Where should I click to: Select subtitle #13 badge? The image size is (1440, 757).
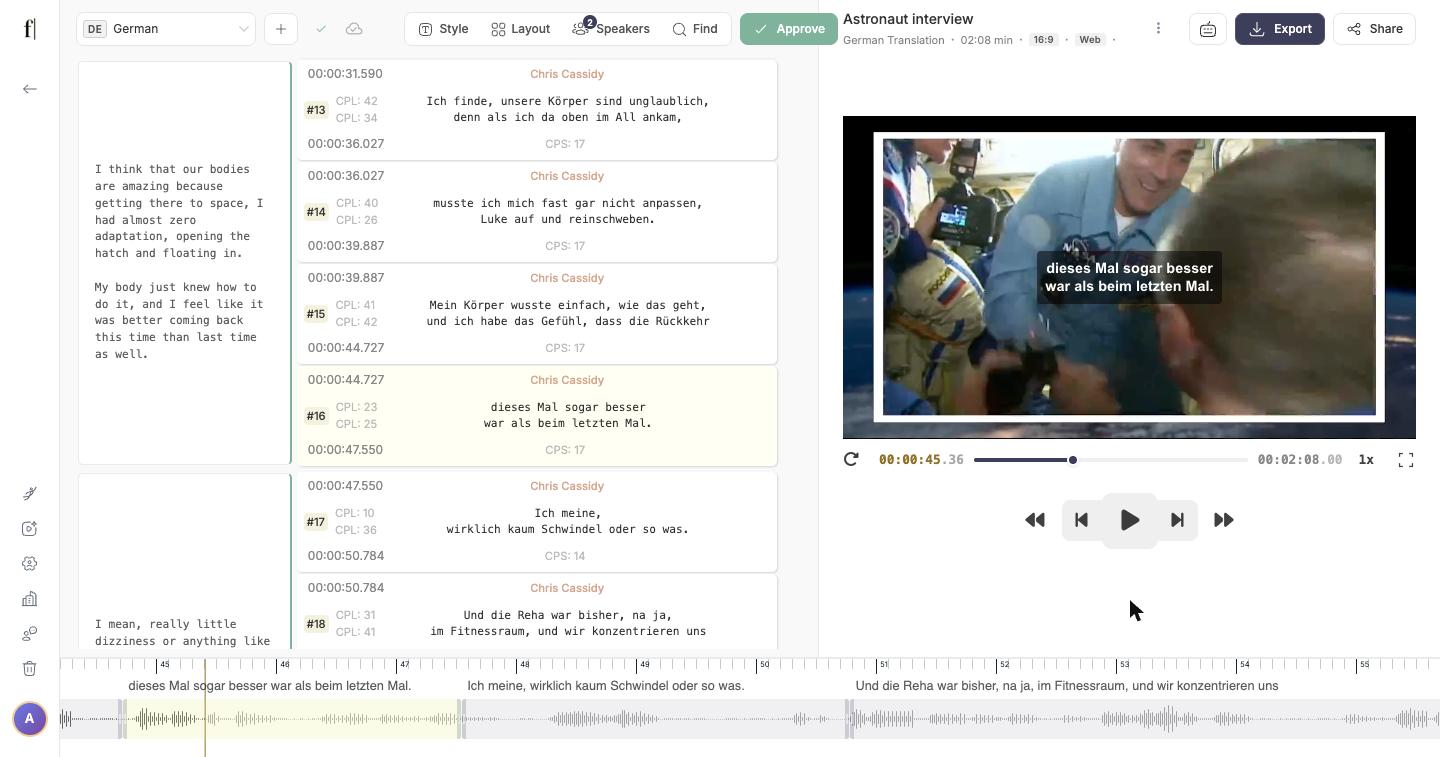tap(316, 110)
